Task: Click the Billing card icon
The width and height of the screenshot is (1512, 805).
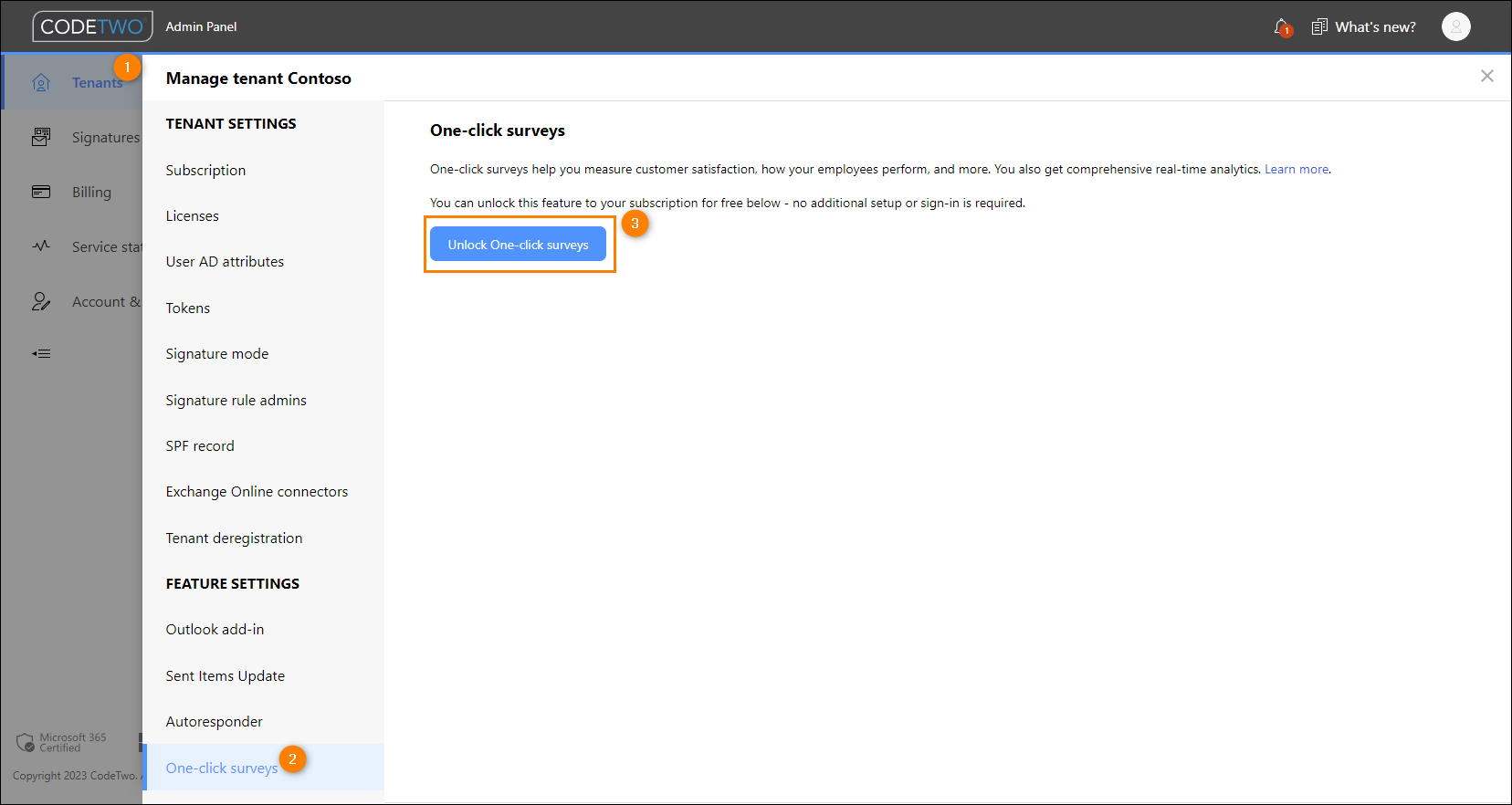Action: (41, 192)
